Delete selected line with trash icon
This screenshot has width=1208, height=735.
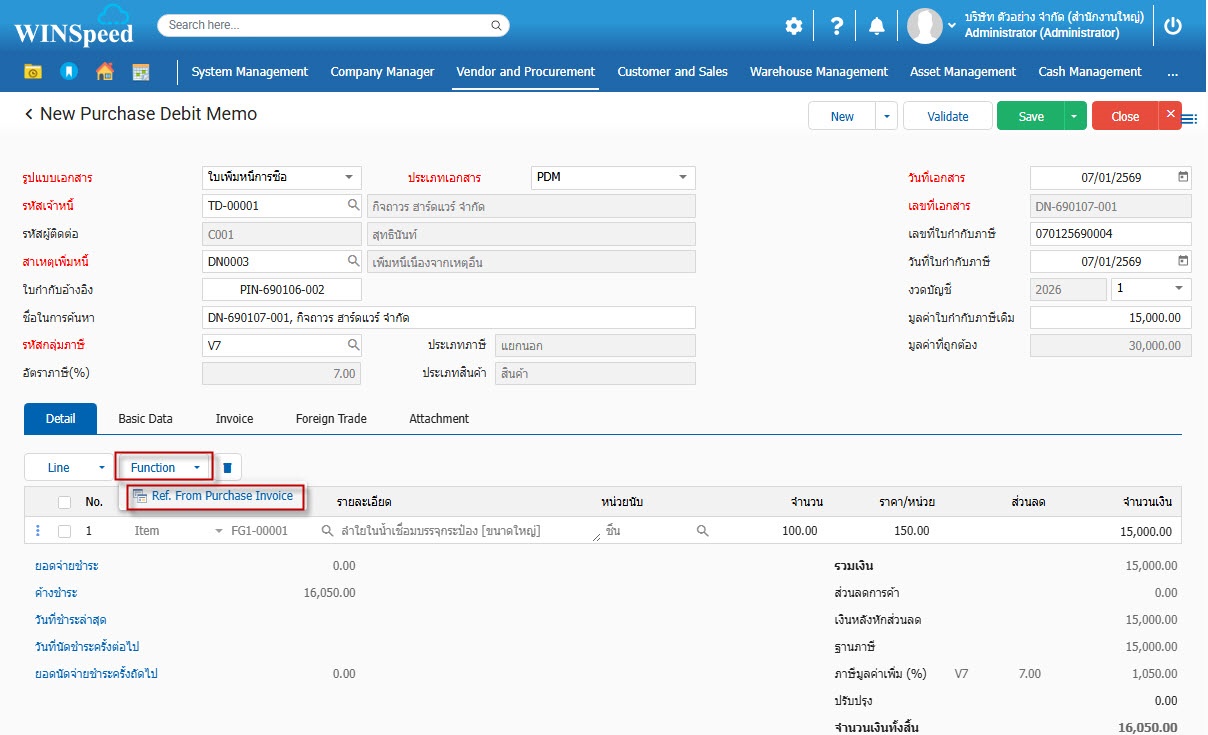(227, 468)
